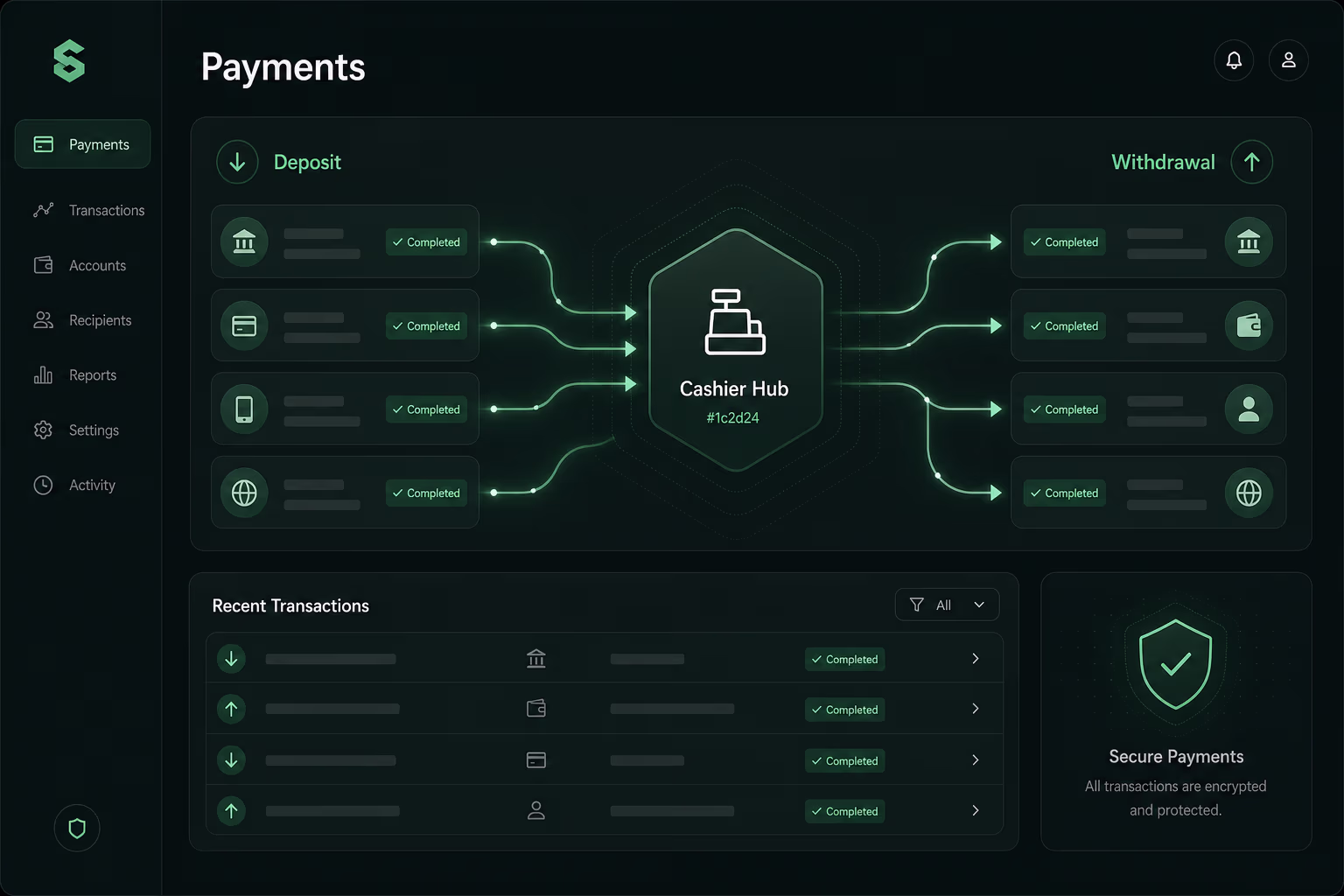Click down-arrow icon in bank transaction row
This screenshot has height=896, width=1344.
[231, 658]
